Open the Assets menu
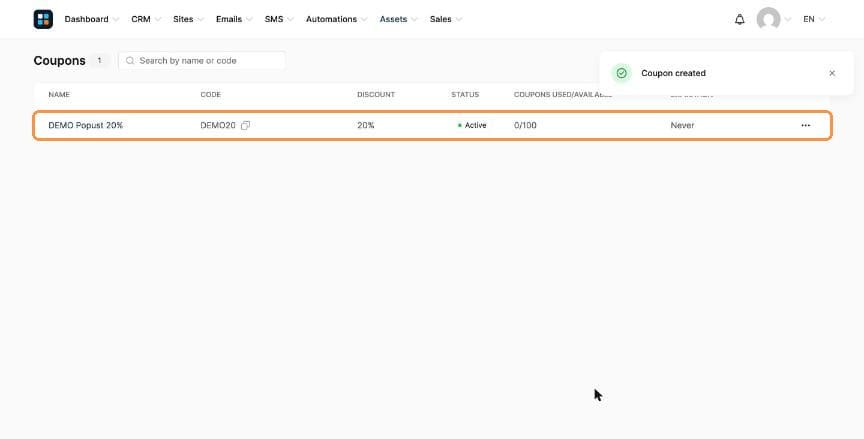864x439 pixels. (x=398, y=19)
